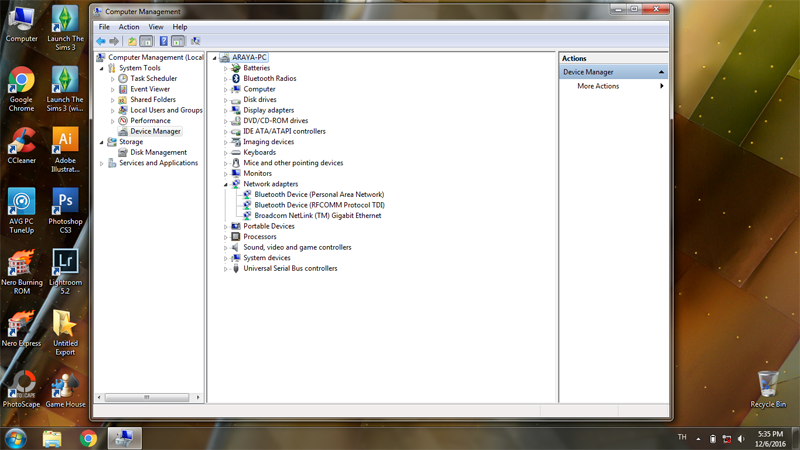Click the Processors category icon

coord(236,237)
